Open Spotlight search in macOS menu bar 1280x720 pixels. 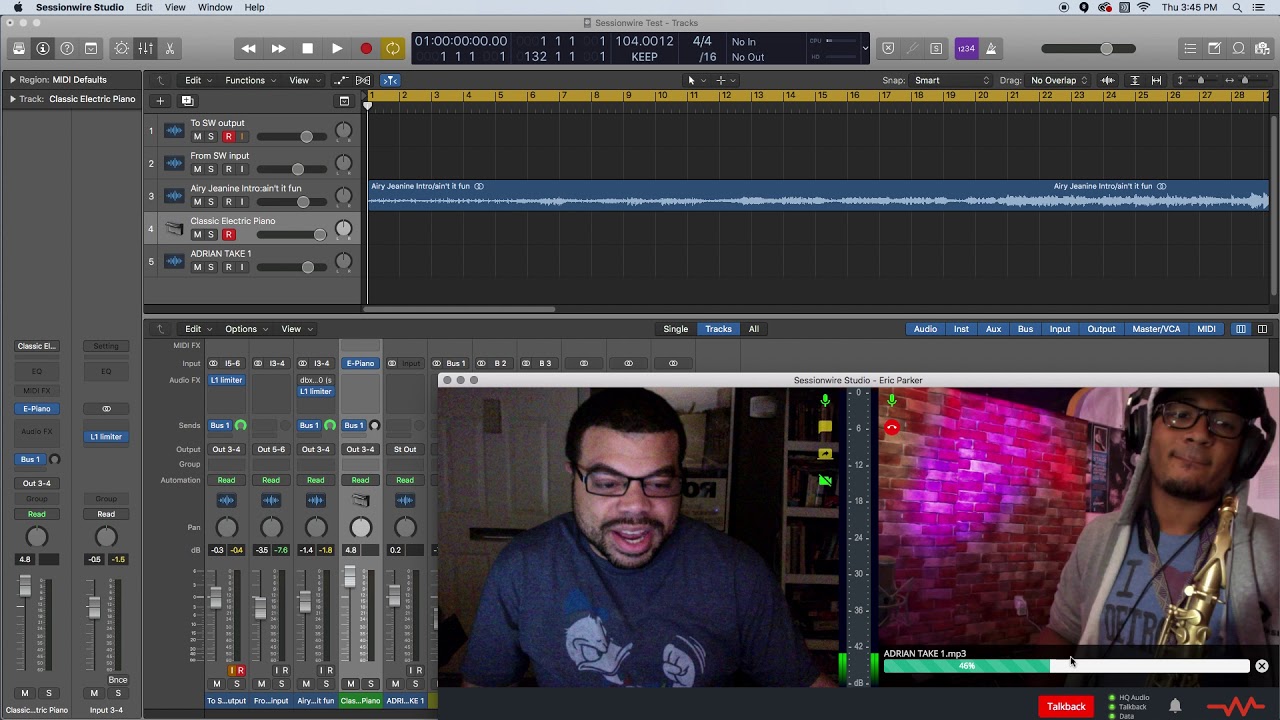coord(1237,7)
